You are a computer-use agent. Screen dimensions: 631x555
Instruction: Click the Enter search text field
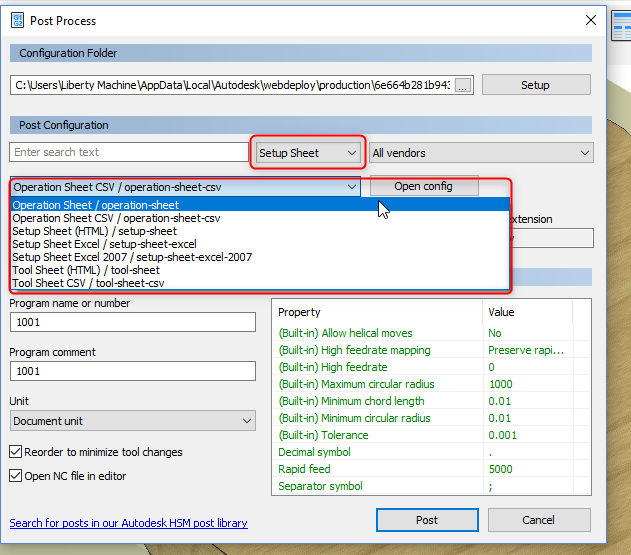(x=128, y=153)
